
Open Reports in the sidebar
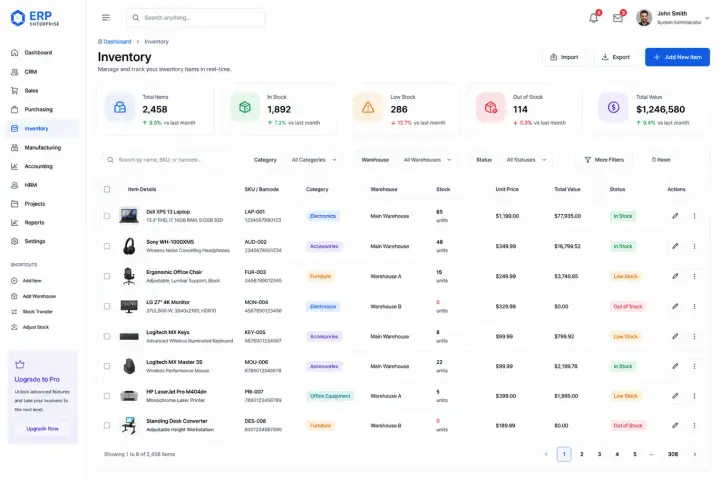(42, 223)
